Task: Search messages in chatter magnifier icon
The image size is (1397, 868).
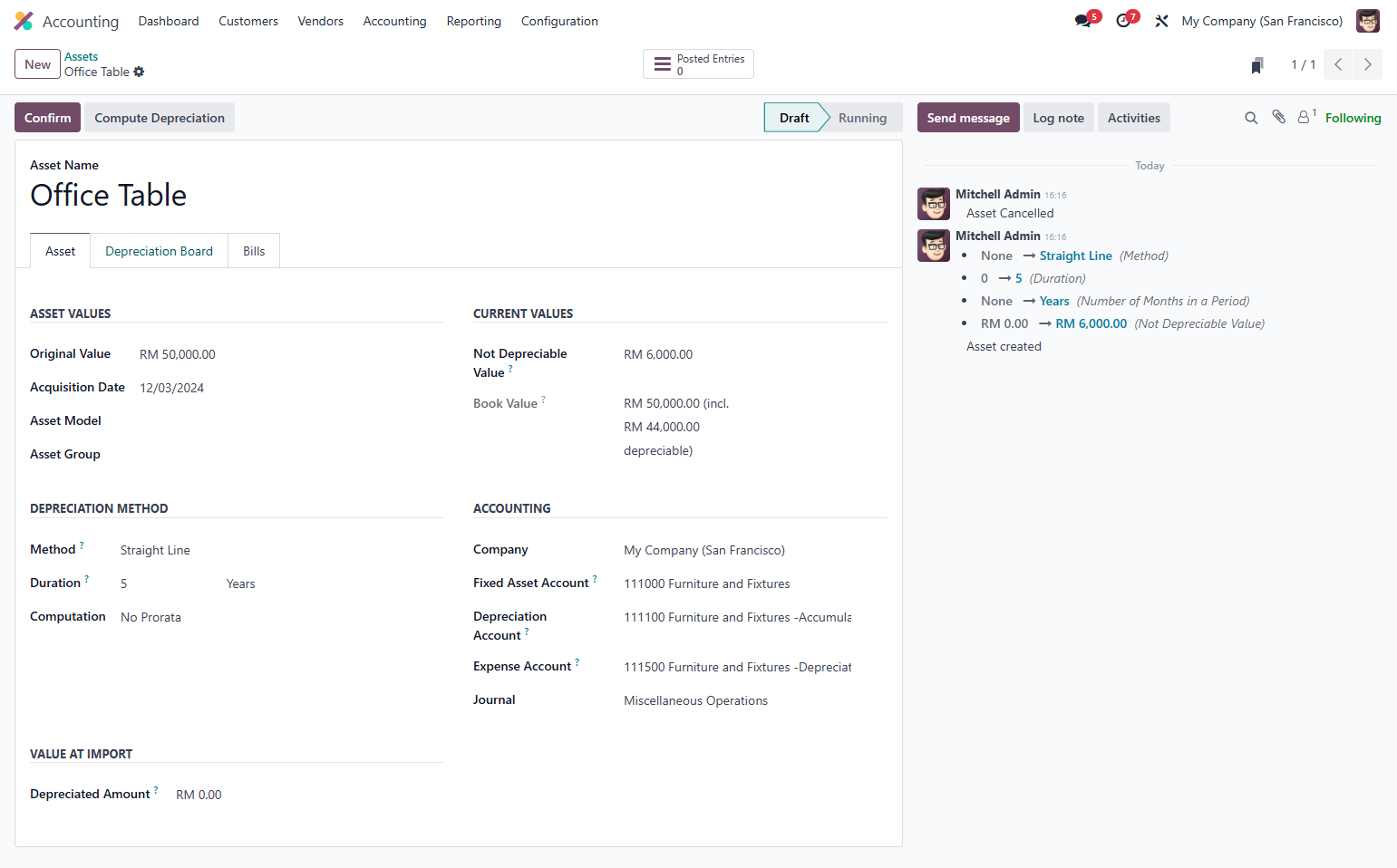Action: 1251,118
